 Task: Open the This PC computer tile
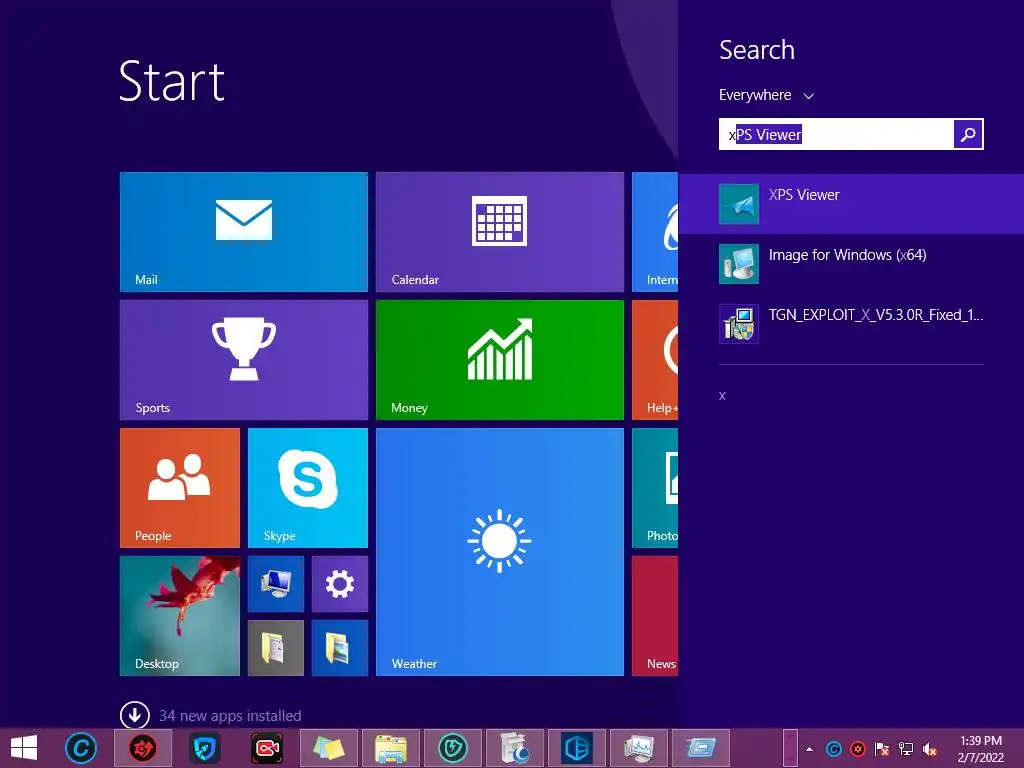tap(276, 584)
